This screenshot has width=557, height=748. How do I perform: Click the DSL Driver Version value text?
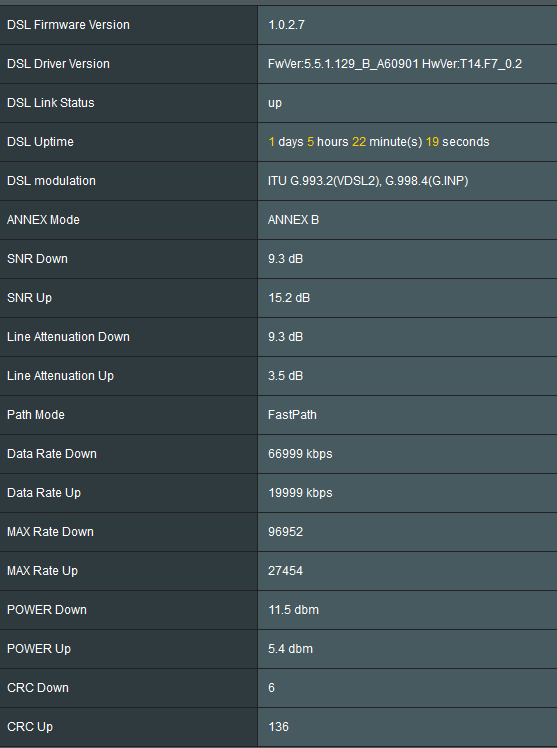(395, 64)
